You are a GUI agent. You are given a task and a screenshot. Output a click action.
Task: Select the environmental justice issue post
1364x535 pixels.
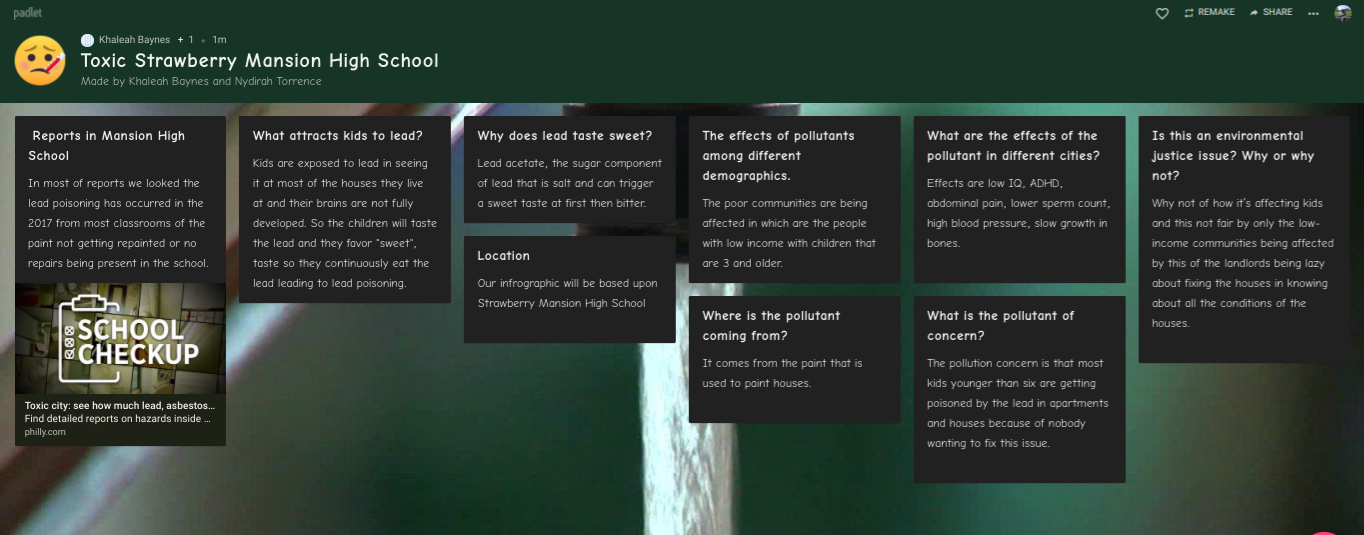1244,239
